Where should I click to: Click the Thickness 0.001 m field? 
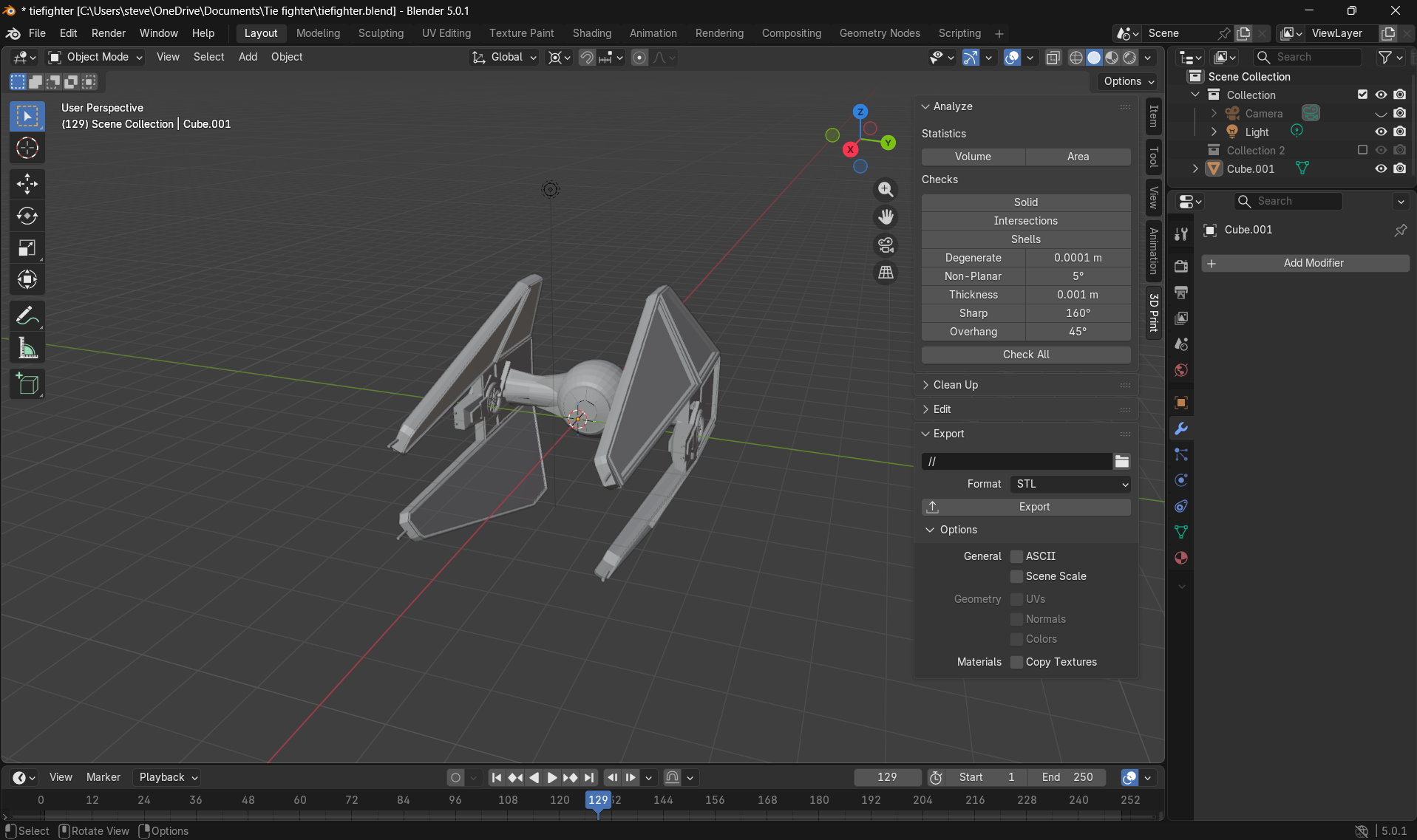pos(1078,295)
